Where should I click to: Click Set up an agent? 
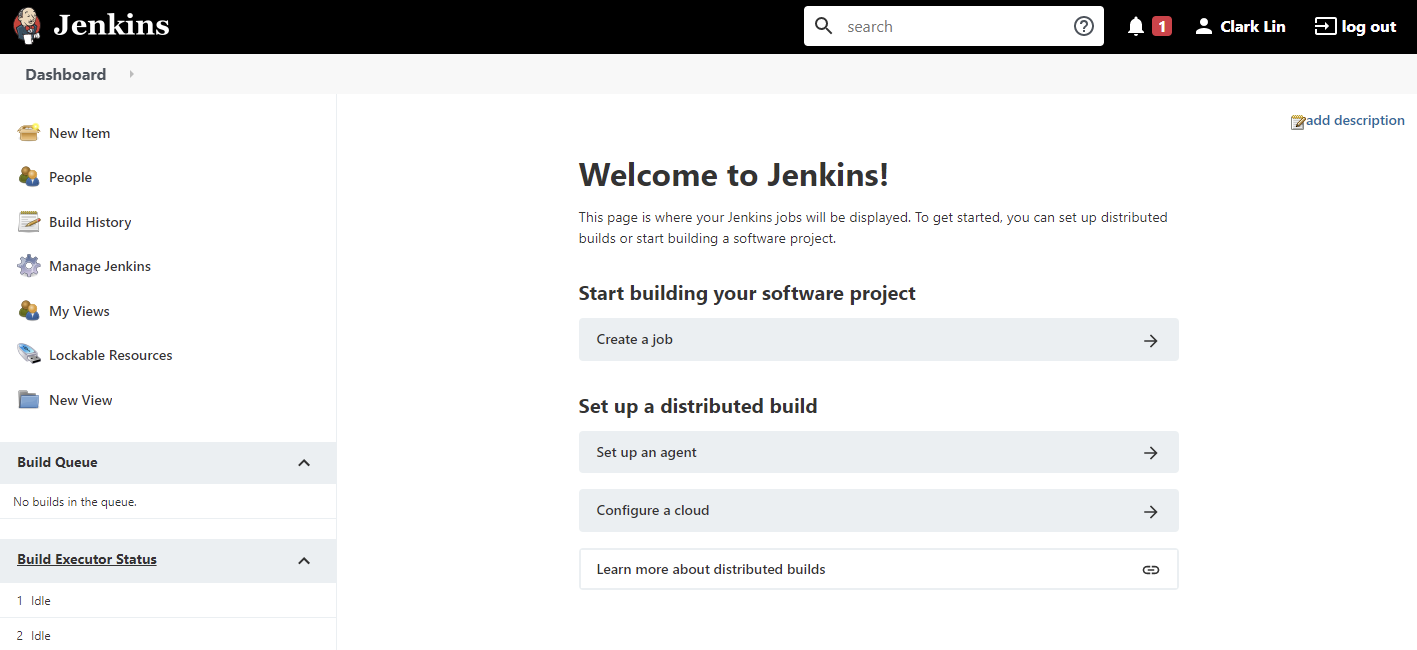[x=878, y=452]
